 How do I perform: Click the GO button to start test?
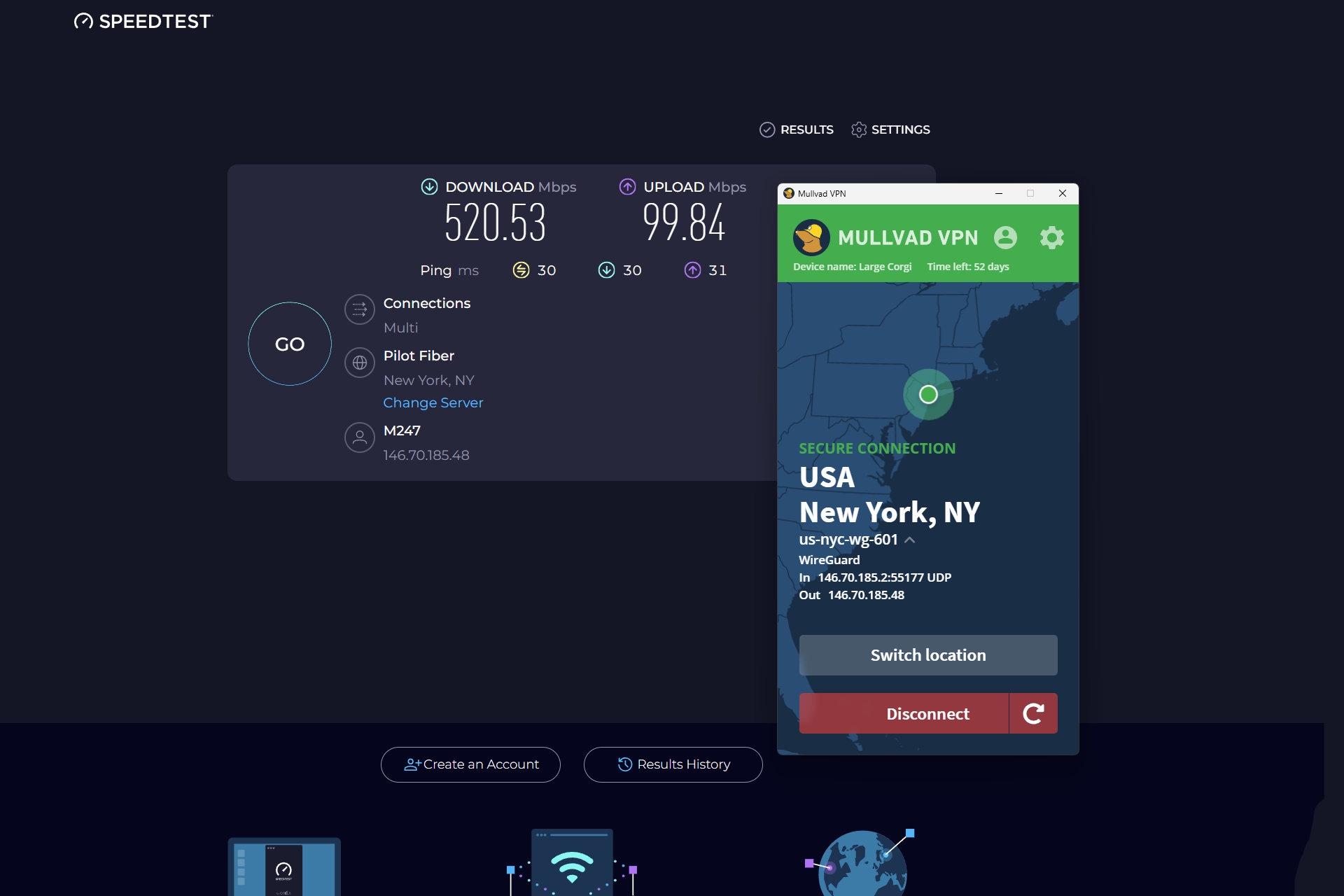click(x=289, y=343)
